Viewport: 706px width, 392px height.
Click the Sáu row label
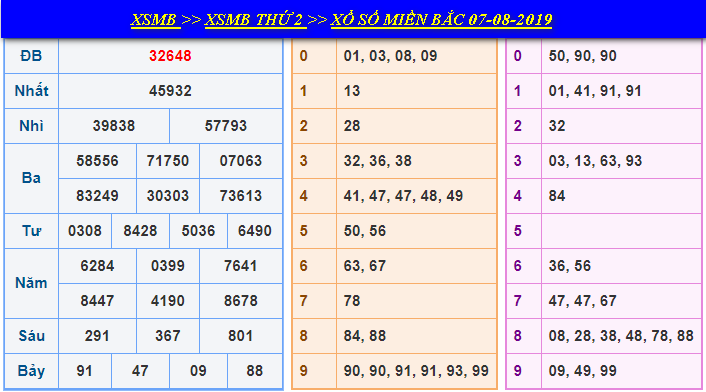point(31,336)
